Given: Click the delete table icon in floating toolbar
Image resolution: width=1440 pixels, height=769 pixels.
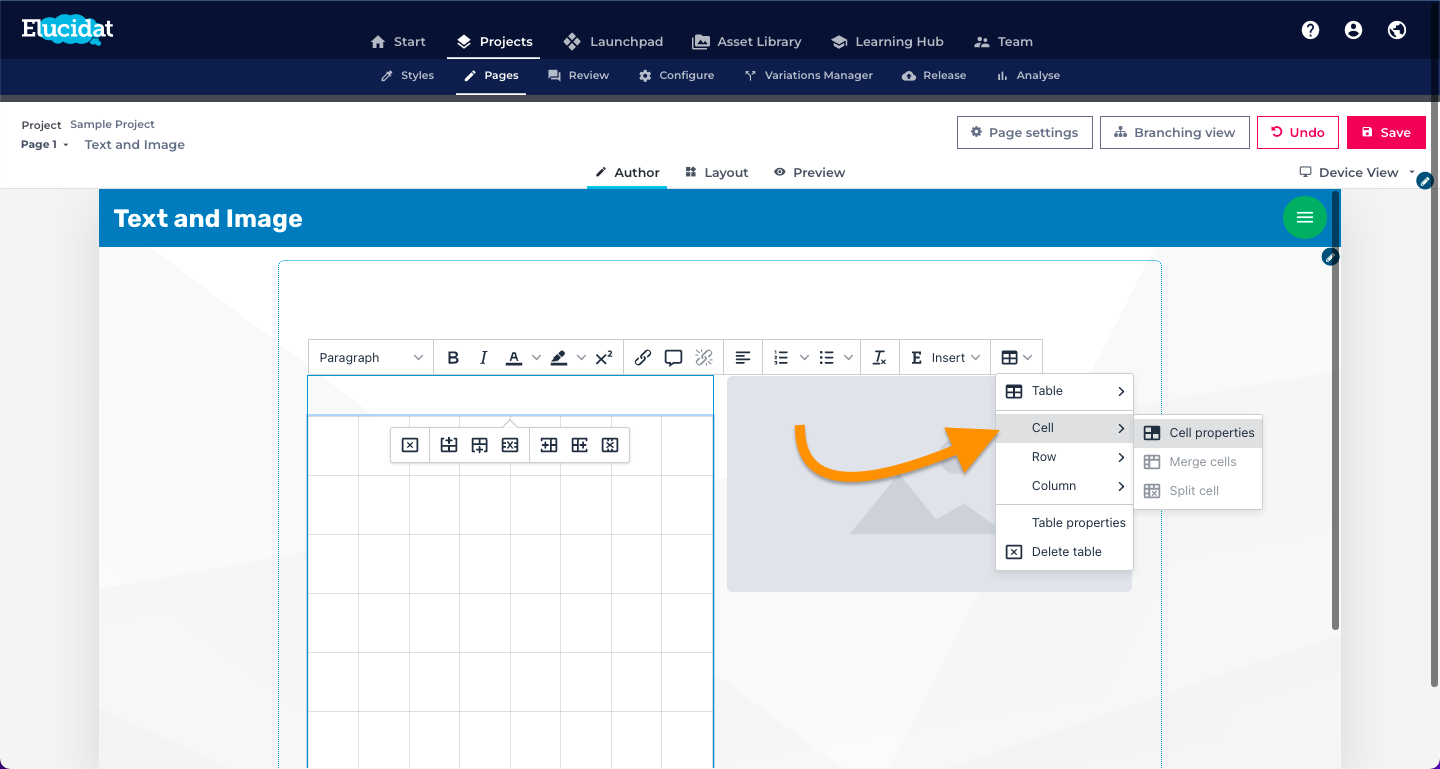Looking at the screenshot, I should (410, 445).
